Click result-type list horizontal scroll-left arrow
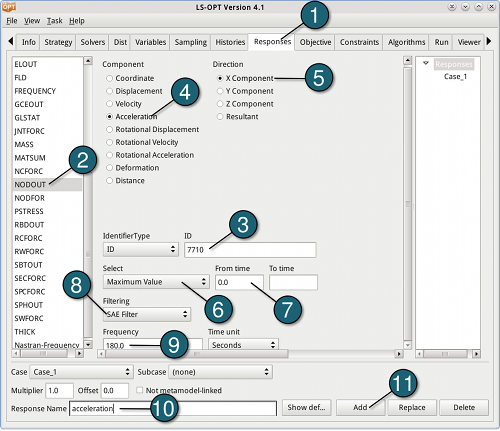500x431 pixels. (16, 353)
